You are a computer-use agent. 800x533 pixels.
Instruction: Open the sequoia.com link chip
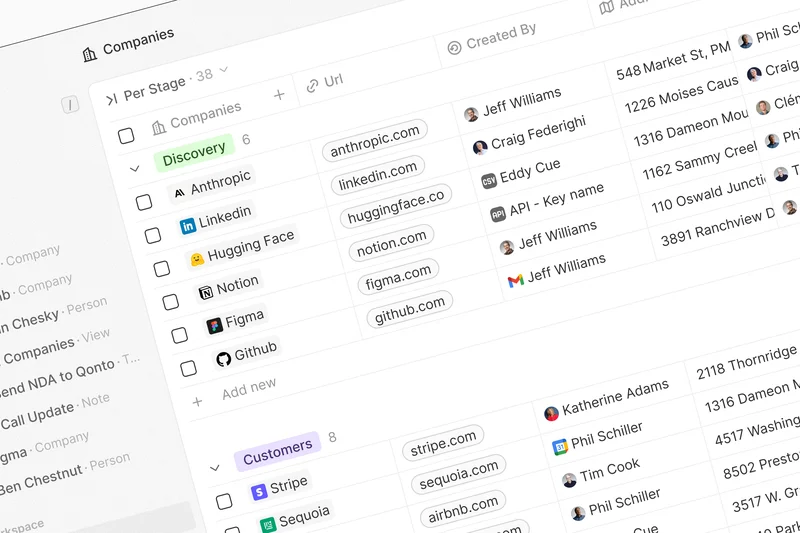(x=459, y=476)
